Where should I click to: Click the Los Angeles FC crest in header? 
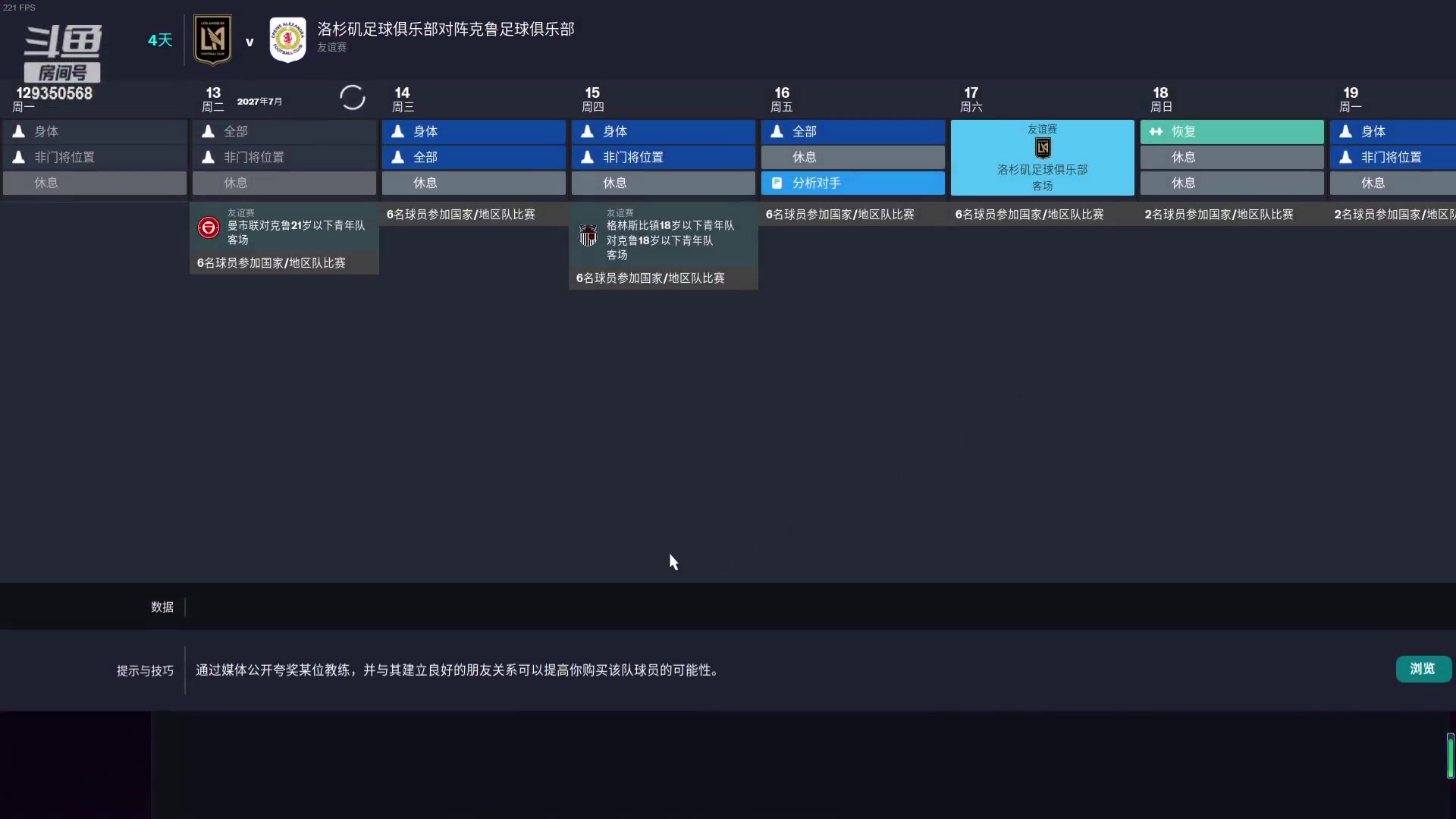[x=212, y=40]
